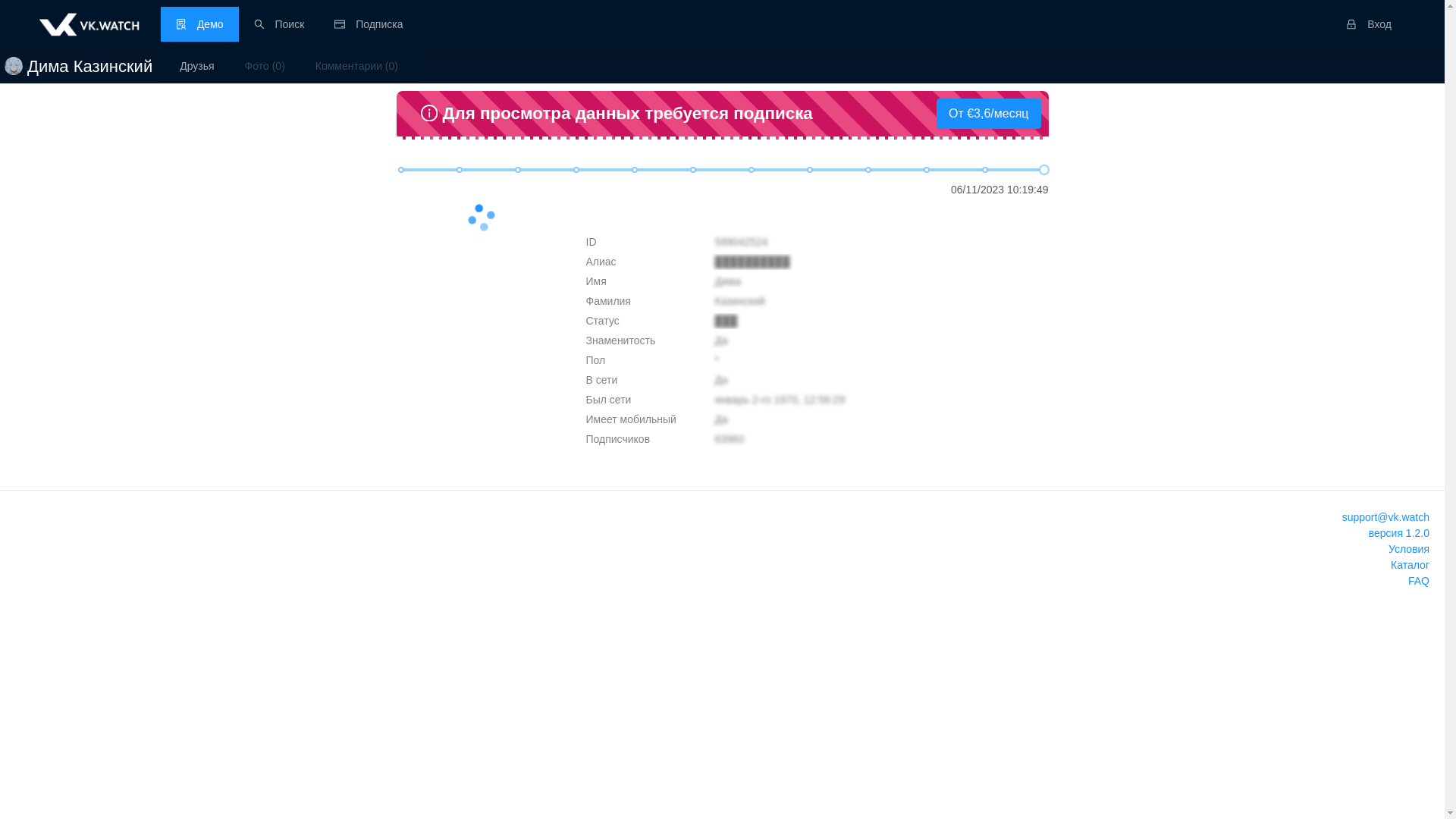Click the scrollbar up arrow

[x=1450, y=6]
